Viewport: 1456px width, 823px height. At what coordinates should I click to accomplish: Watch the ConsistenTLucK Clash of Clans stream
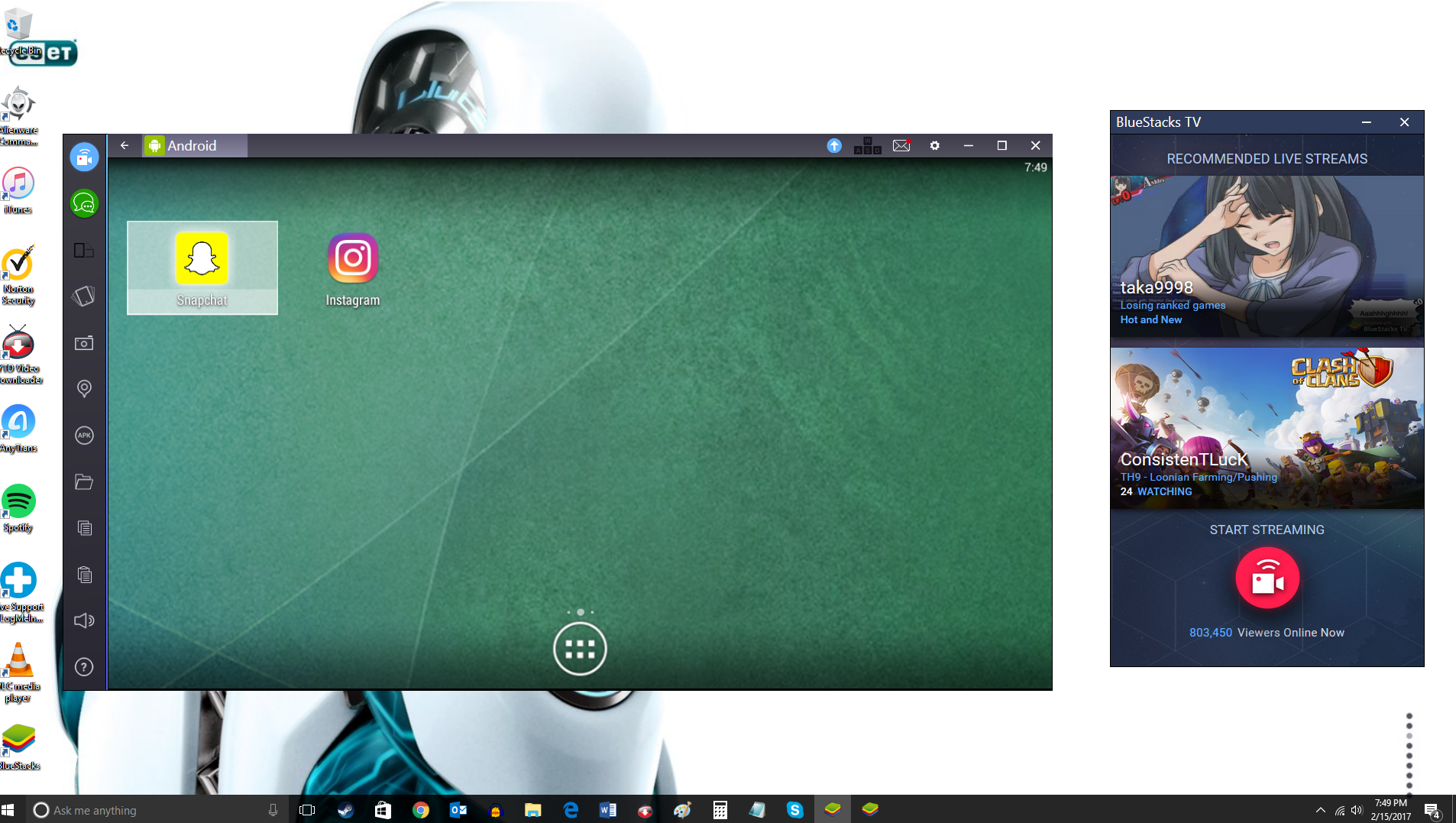click(1267, 429)
